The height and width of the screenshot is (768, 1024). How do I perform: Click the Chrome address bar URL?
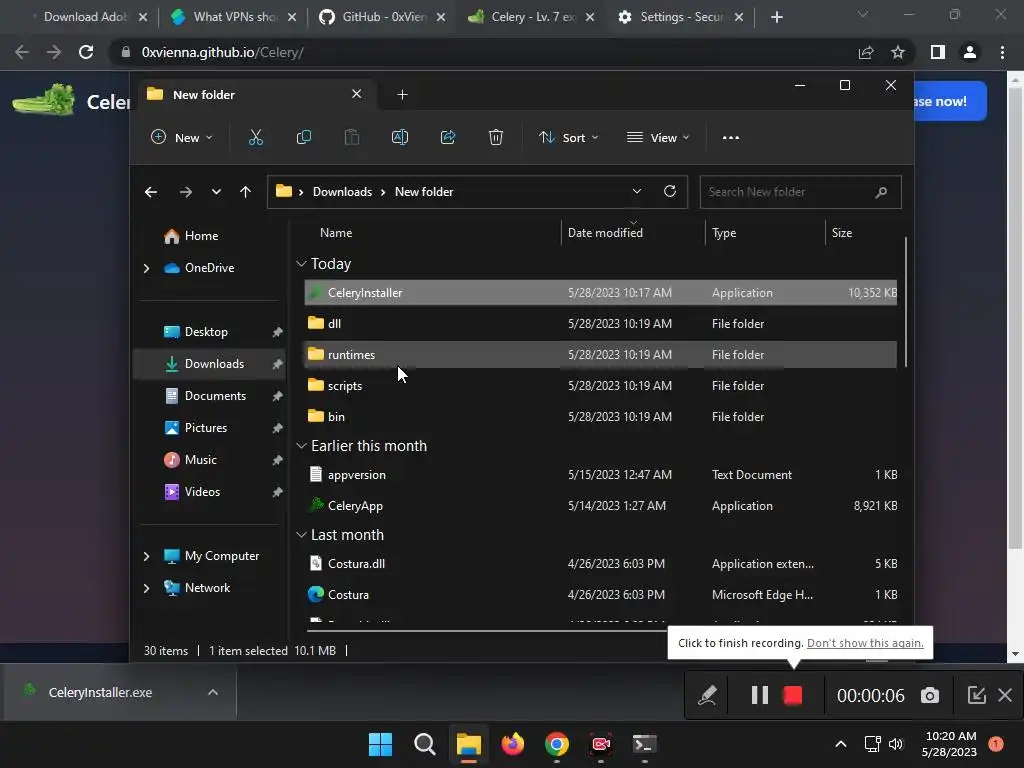pyautogui.click(x=223, y=52)
